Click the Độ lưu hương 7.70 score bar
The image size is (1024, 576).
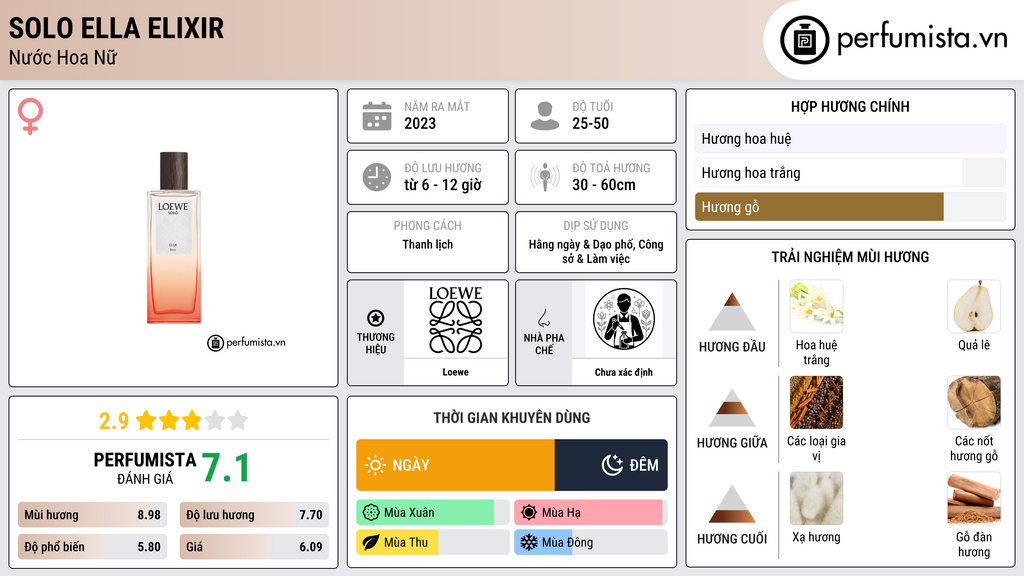pos(254,515)
